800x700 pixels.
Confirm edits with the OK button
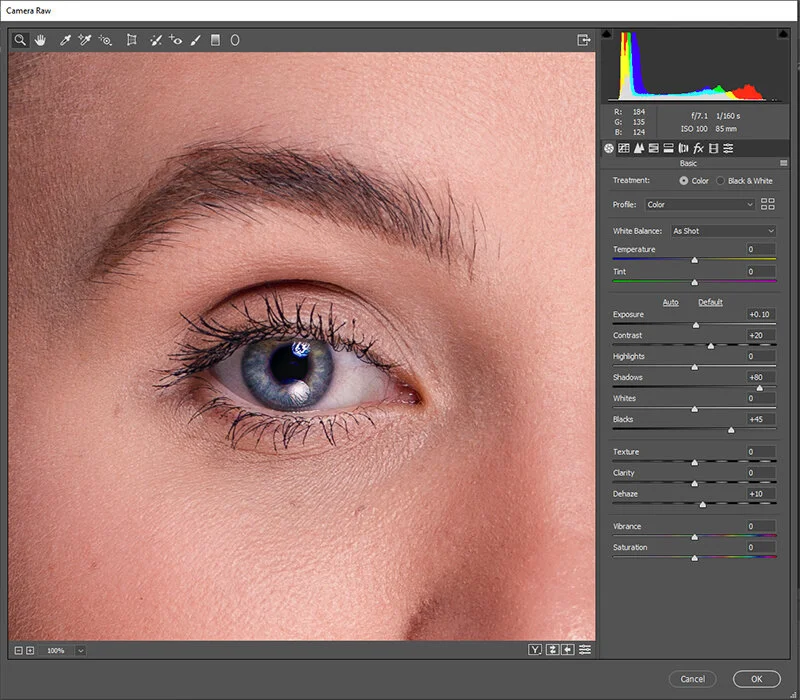tap(757, 677)
